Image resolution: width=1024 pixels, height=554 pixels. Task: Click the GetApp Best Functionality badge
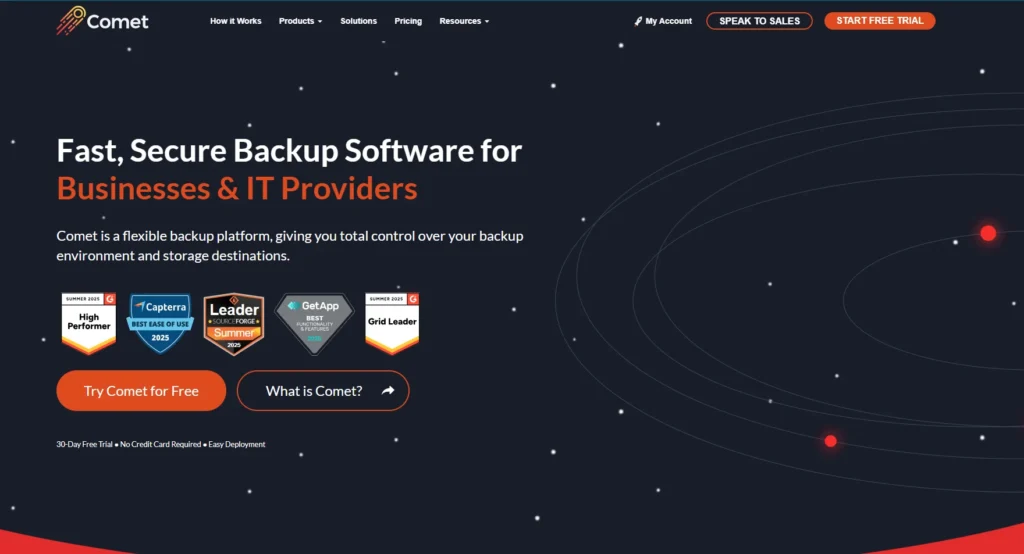pos(314,323)
